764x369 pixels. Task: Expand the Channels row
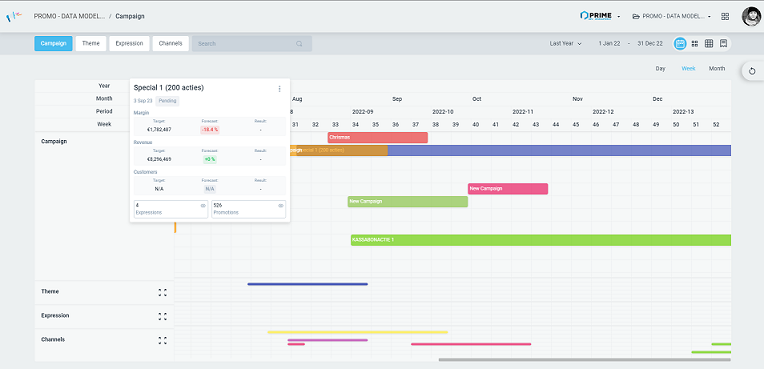click(x=162, y=340)
